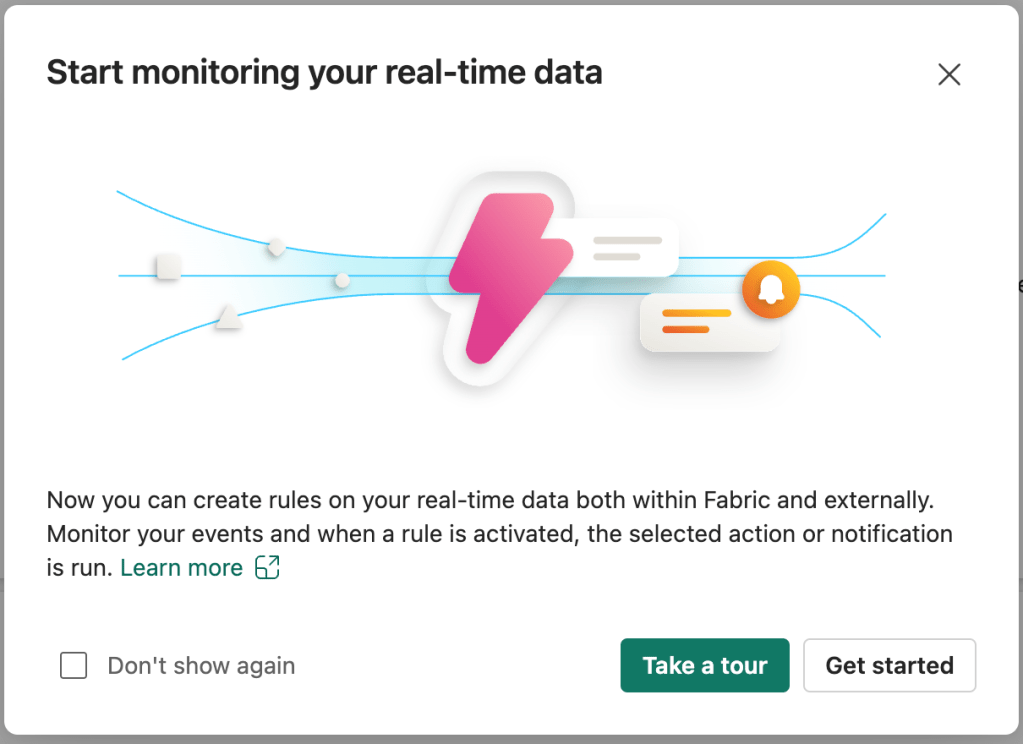Image resolution: width=1023 pixels, height=744 pixels.
Task: Click the description paragraph about creating rules
Action: pyautogui.click(x=500, y=533)
